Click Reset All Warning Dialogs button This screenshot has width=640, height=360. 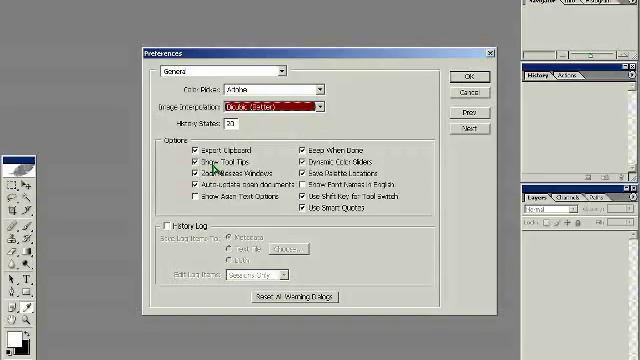point(295,297)
